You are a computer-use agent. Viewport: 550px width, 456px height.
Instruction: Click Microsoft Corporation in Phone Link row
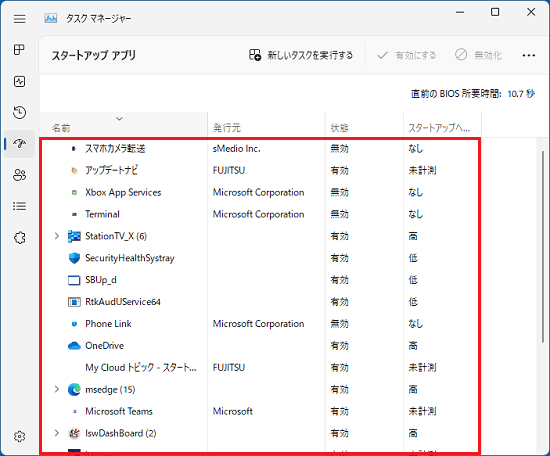pyautogui.click(x=259, y=324)
